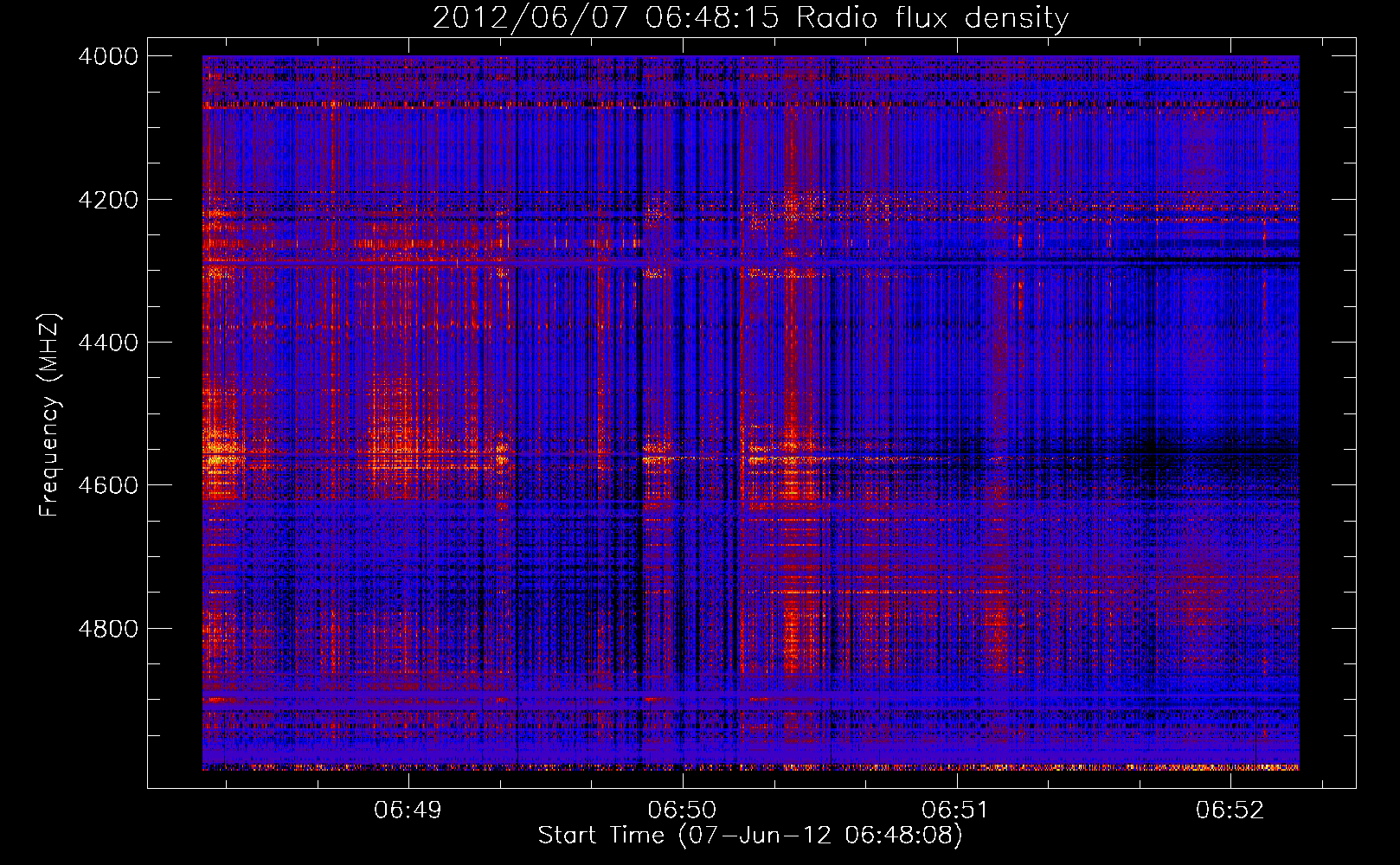Click the frequency axis label '4800'
1400x865 pixels.
click(108, 629)
